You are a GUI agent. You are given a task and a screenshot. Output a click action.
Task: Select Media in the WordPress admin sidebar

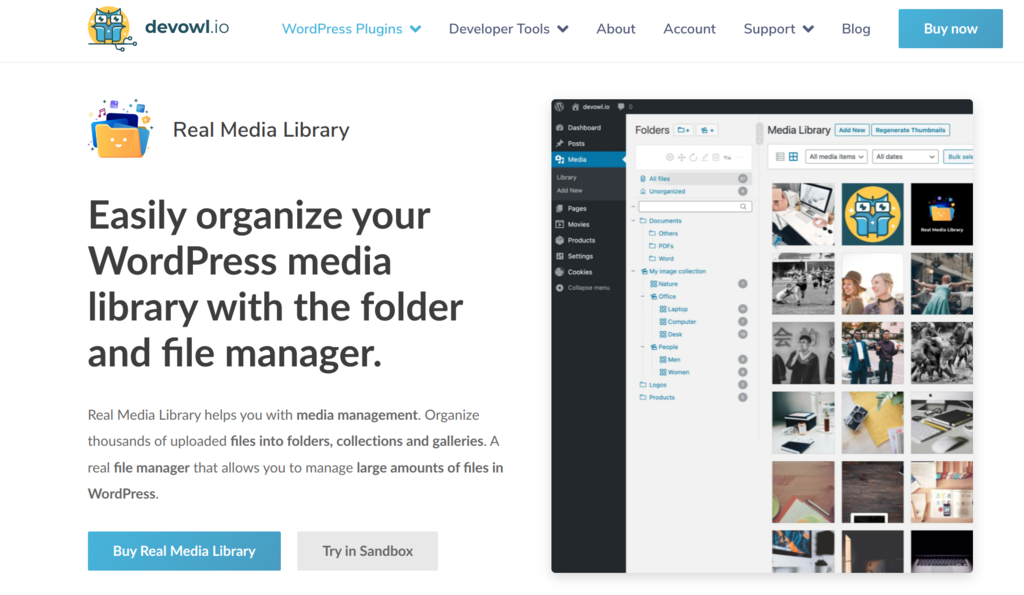(578, 158)
